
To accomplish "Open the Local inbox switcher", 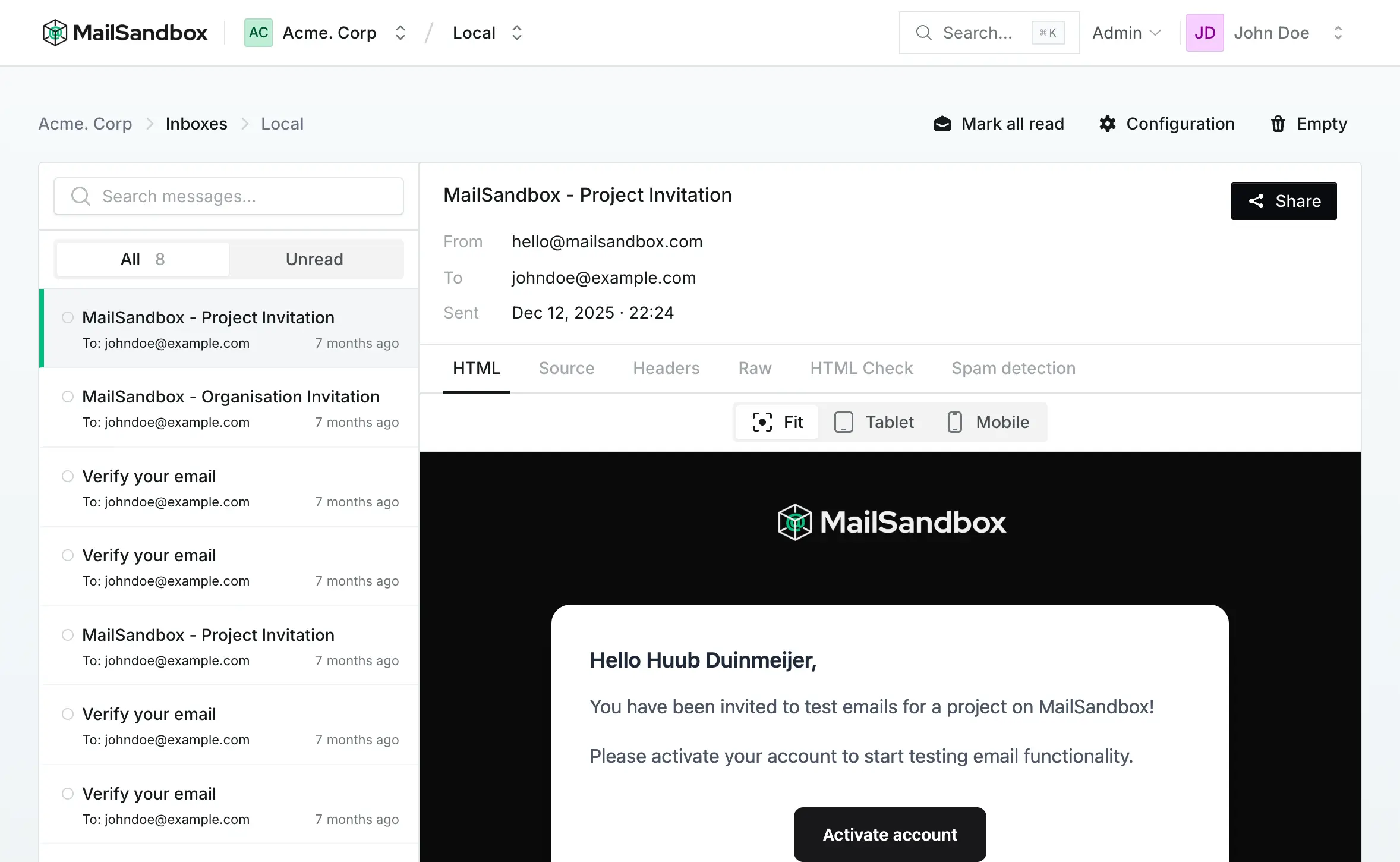I will coord(487,33).
